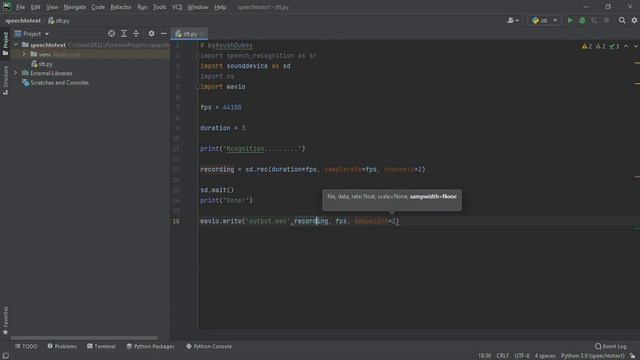Click the Debug bug icon
This screenshot has height=360, width=640.
point(582,20)
